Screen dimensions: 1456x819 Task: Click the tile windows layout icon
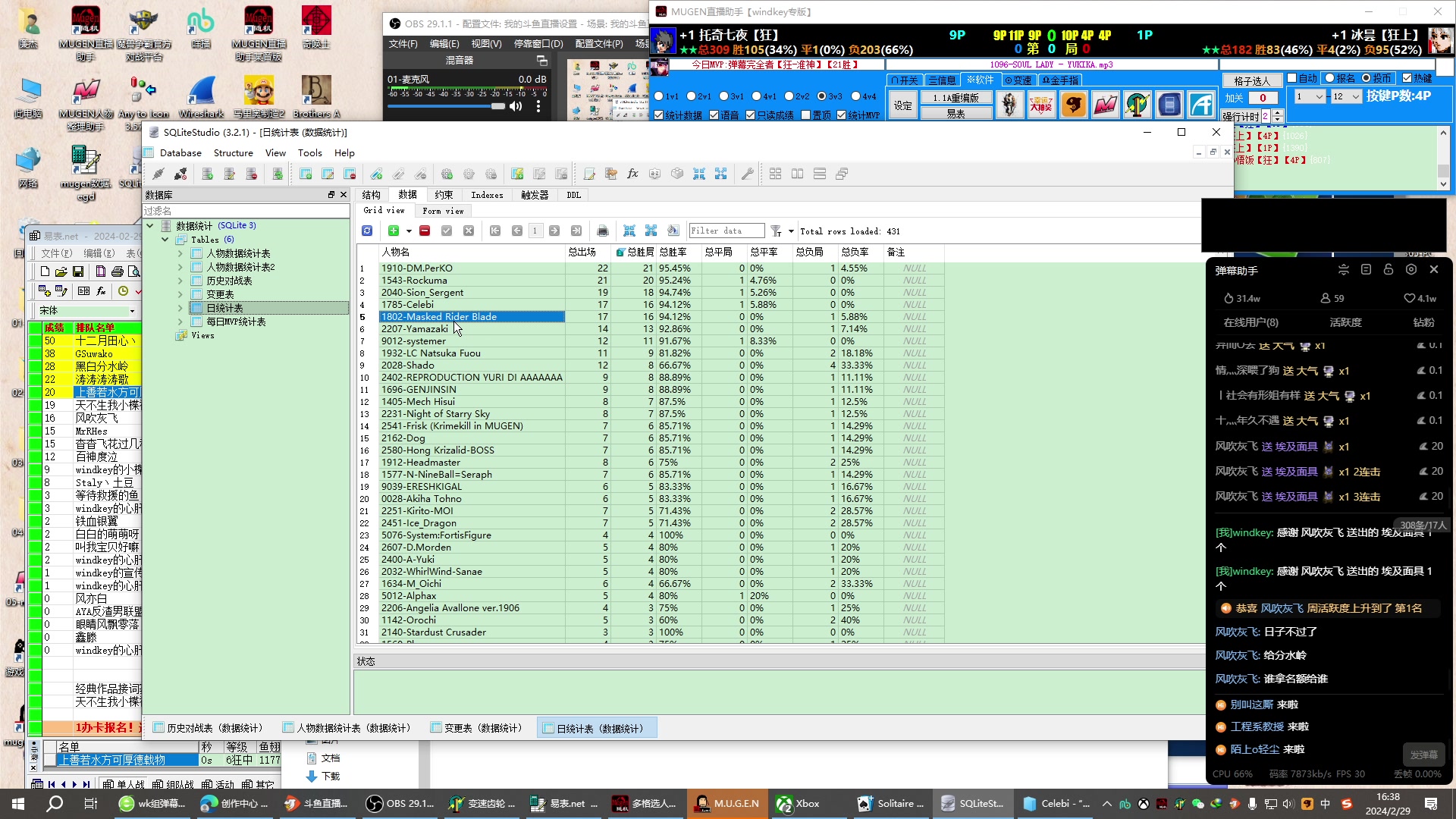(775, 174)
